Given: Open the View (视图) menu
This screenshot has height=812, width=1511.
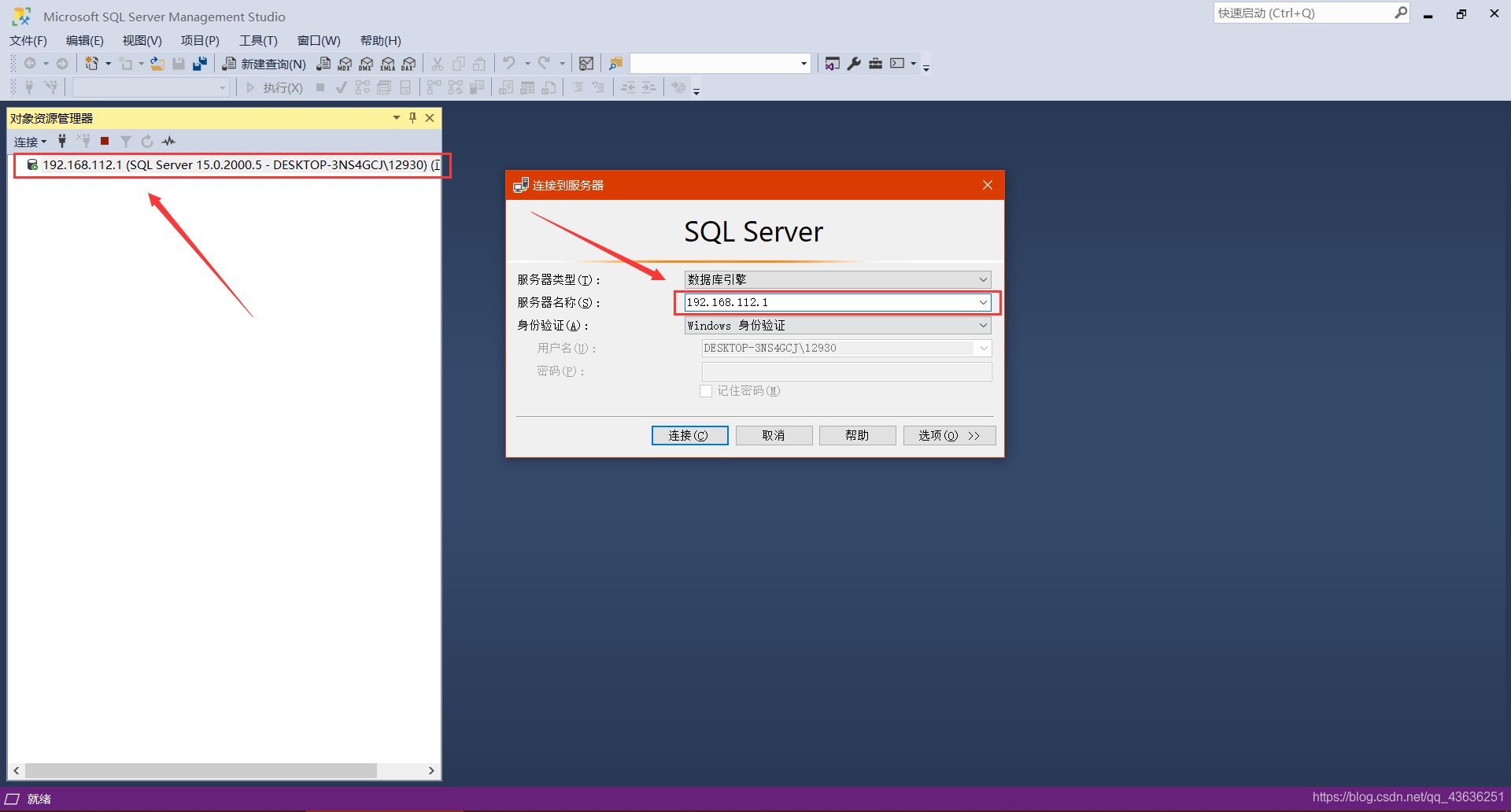Looking at the screenshot, I should tap(142, 41).
